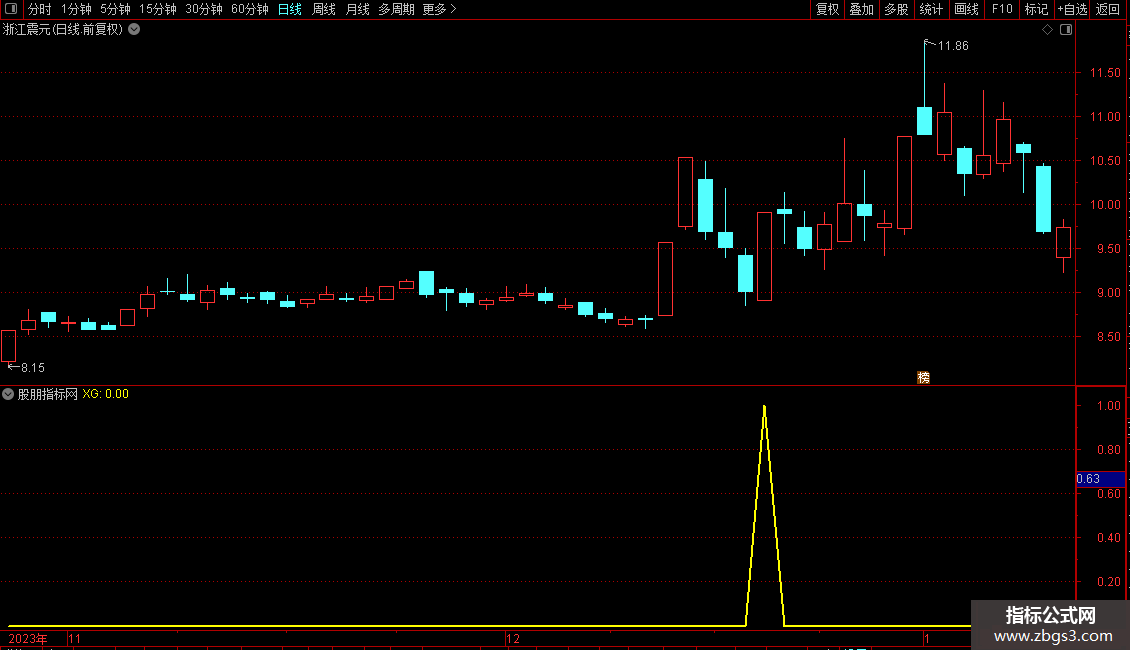Switch to 周线 weekly chart

324,9
